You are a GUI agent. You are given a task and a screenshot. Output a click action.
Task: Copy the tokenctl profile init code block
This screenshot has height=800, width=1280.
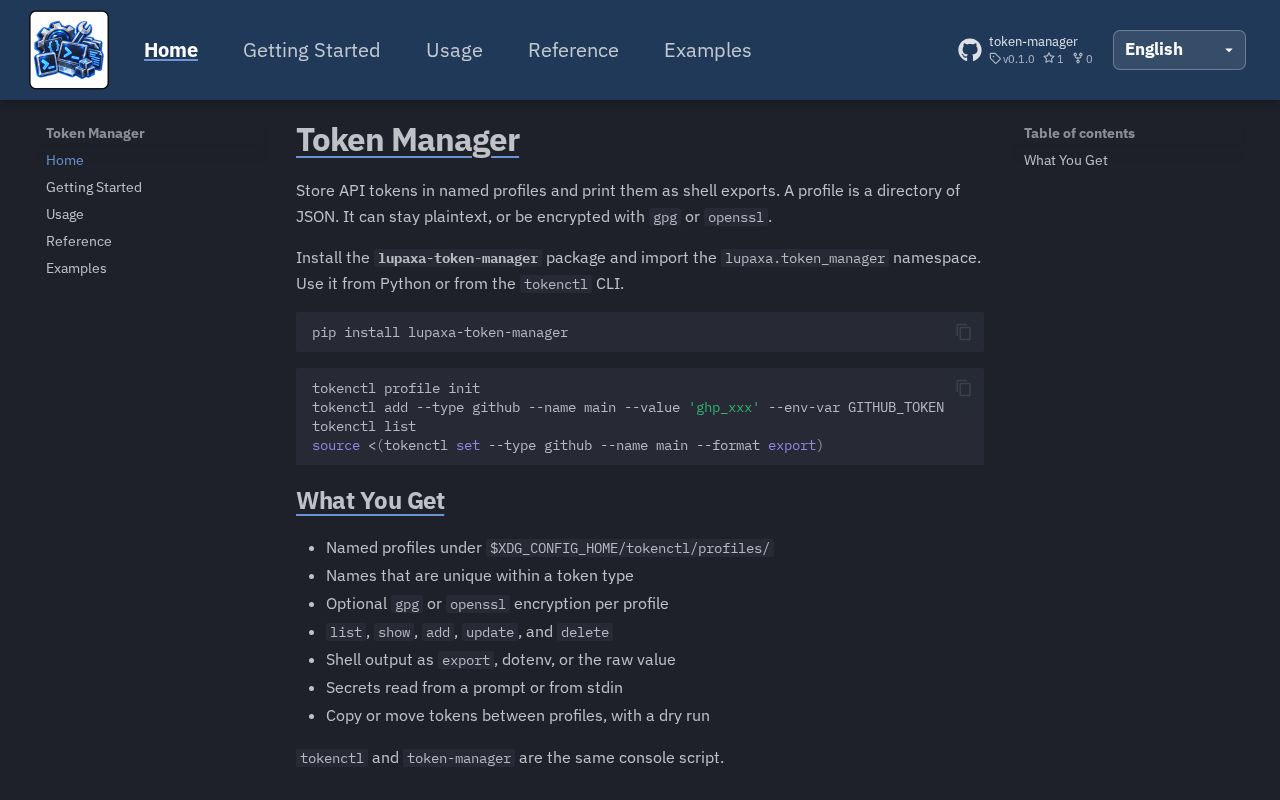click(x=963, y=388)
